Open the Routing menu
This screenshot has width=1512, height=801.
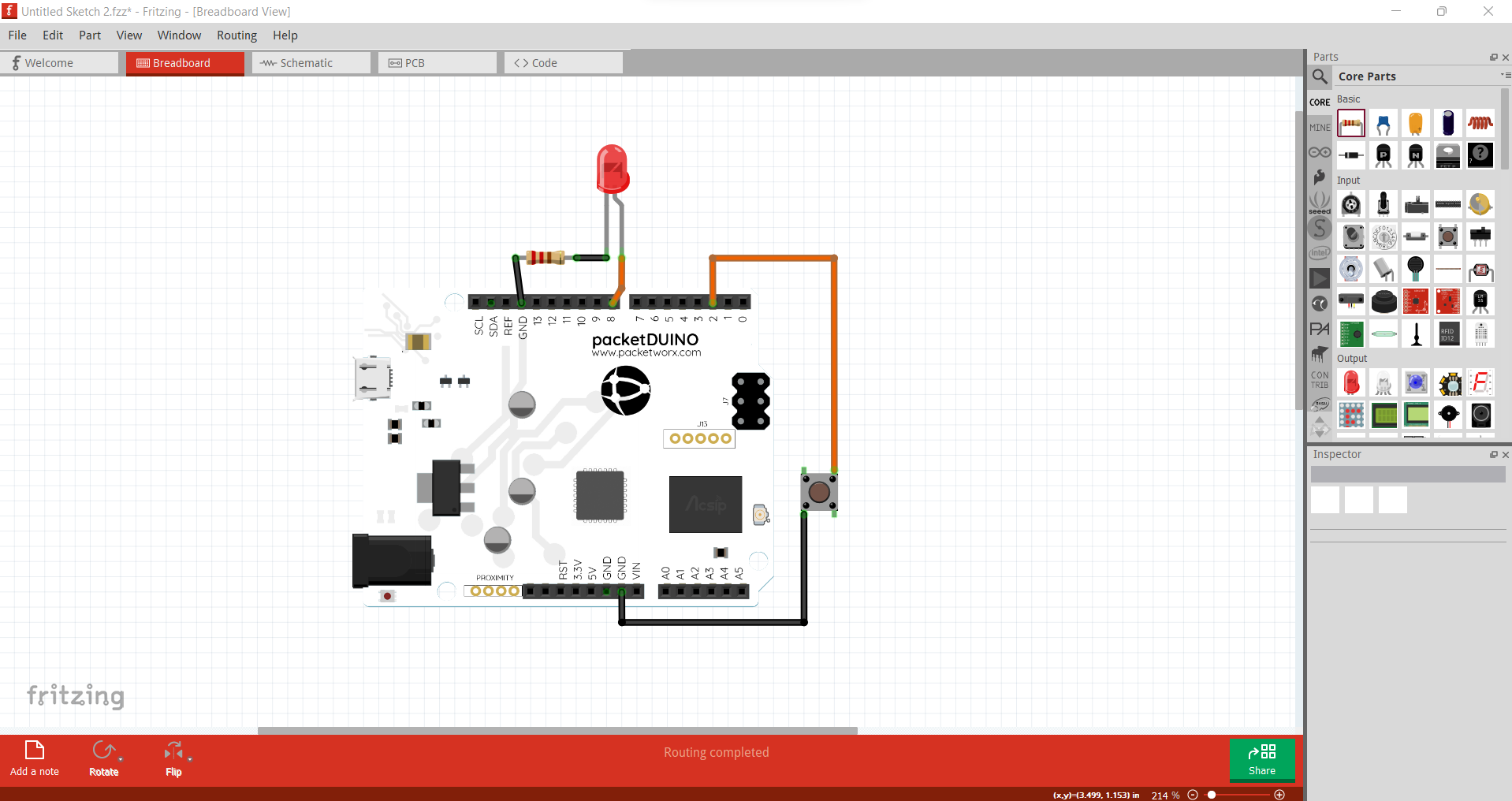tap(236, 35)
